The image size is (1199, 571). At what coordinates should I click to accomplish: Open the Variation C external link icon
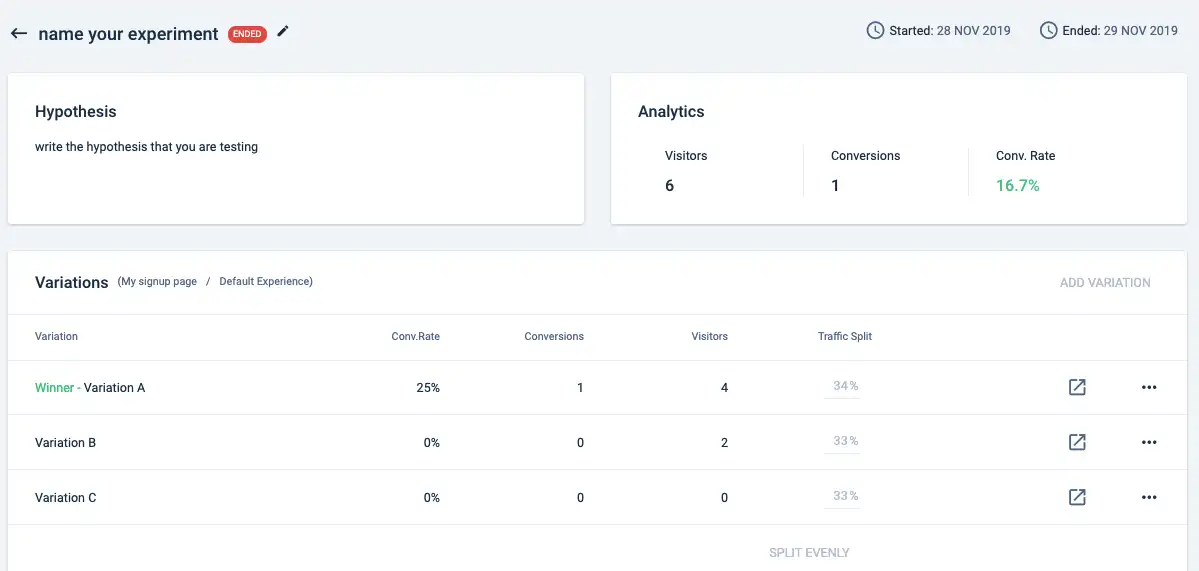coord(1077,497)
